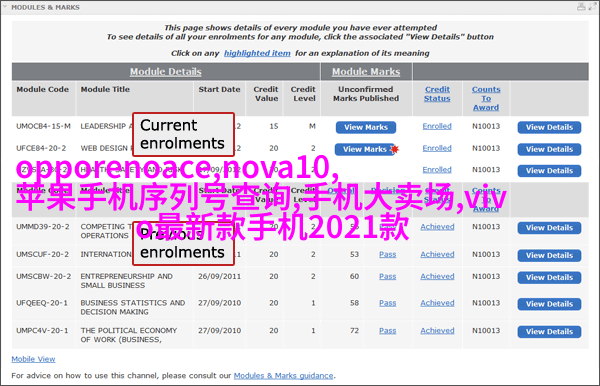The image size is (600, 386).
Task: Click View Marks for UMOCB4-15-M
Action: click(x=366, y=127)
